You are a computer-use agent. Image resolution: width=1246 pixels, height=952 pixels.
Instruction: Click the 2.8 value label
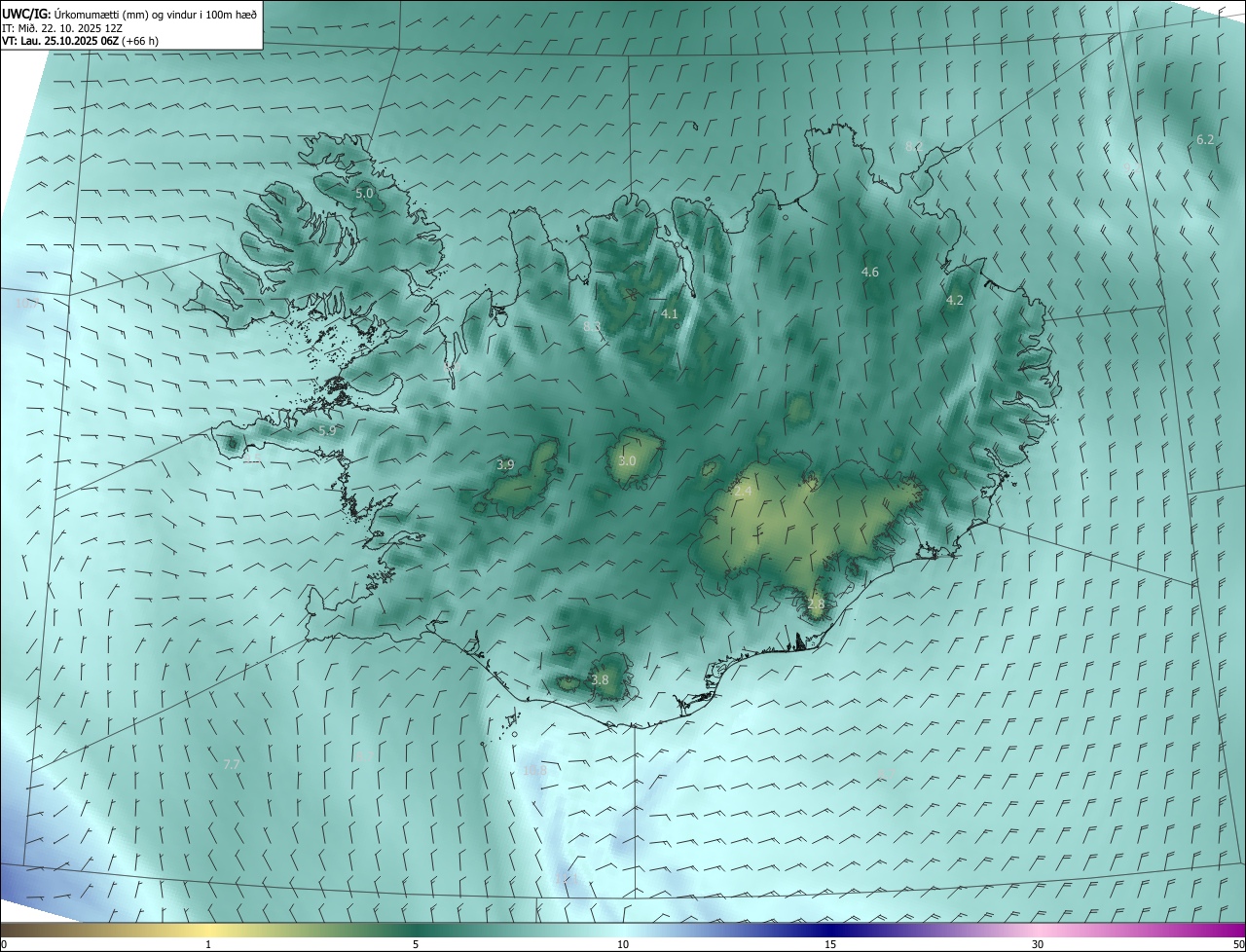[816, 604]
